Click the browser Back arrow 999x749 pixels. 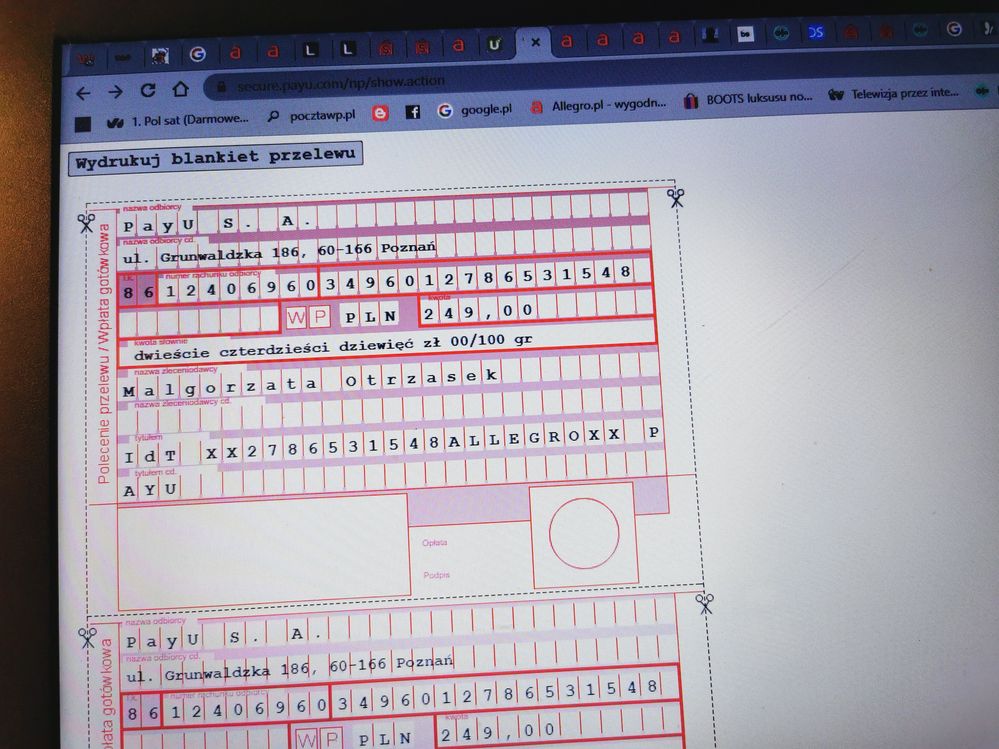point(83,92)
